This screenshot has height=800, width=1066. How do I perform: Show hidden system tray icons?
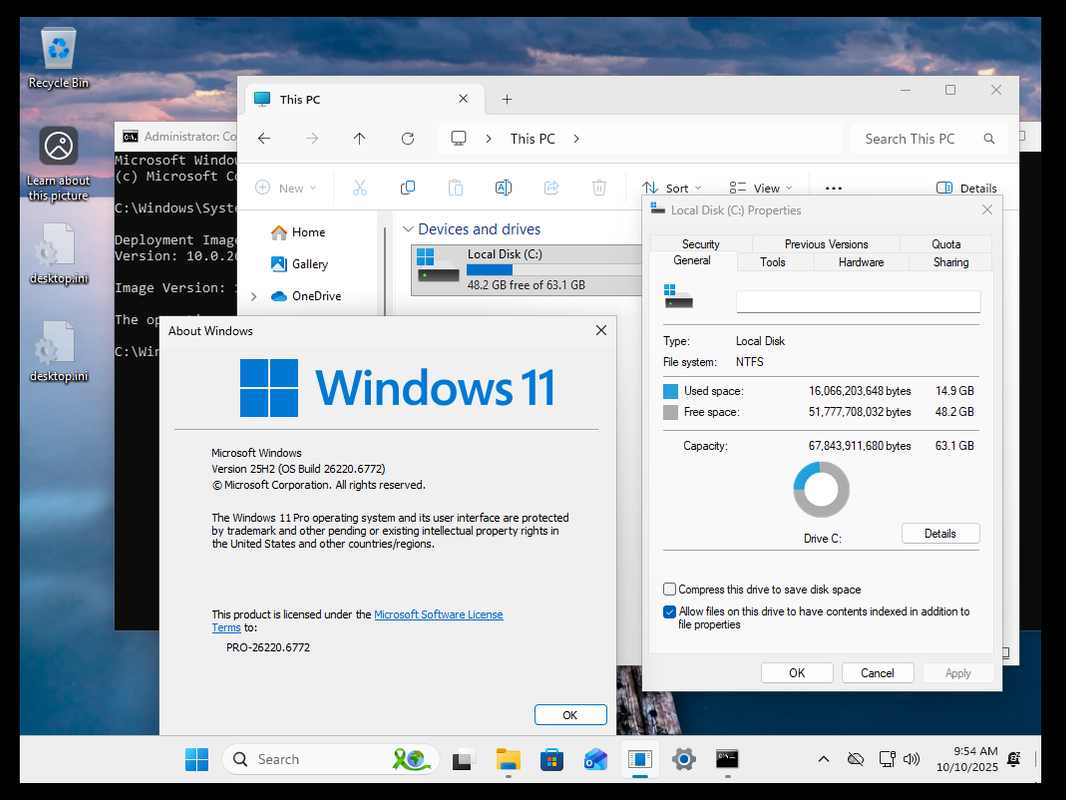click(x=823, y=759)
